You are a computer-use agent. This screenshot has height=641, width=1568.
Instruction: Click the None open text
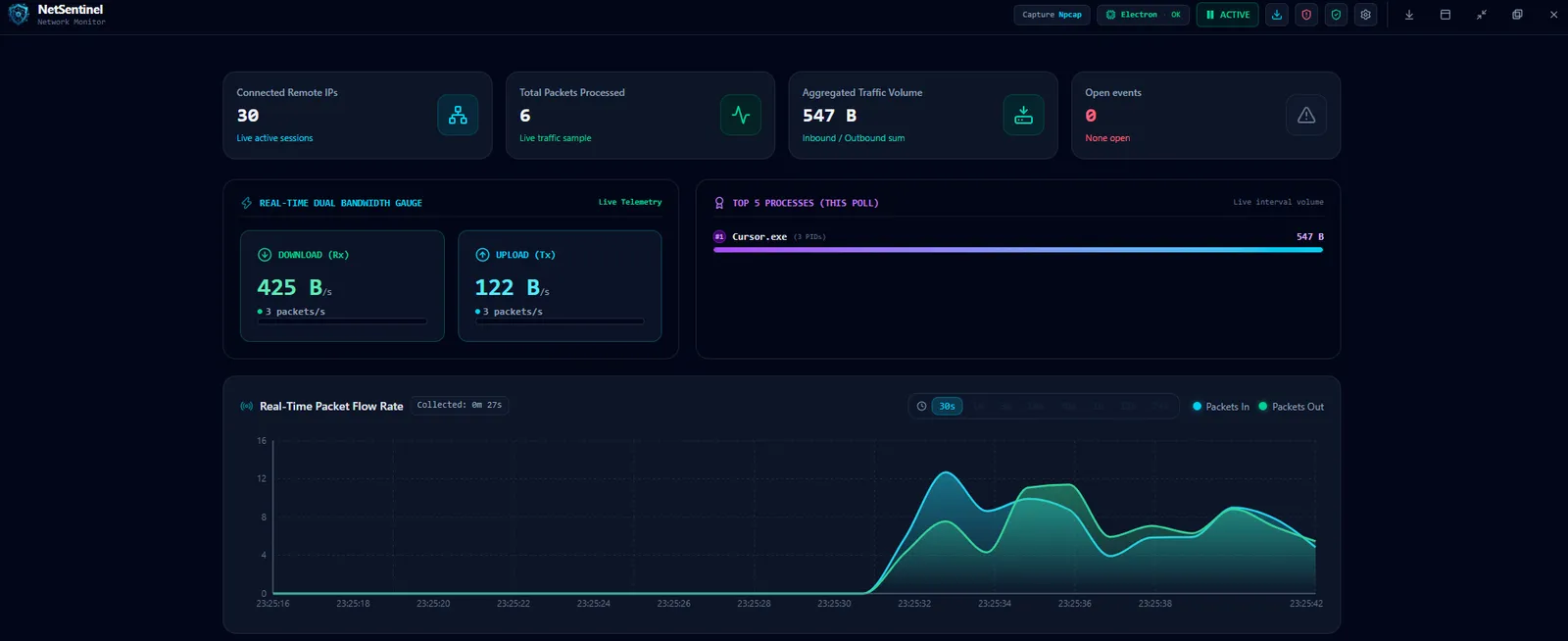(x=1107, y=138)
